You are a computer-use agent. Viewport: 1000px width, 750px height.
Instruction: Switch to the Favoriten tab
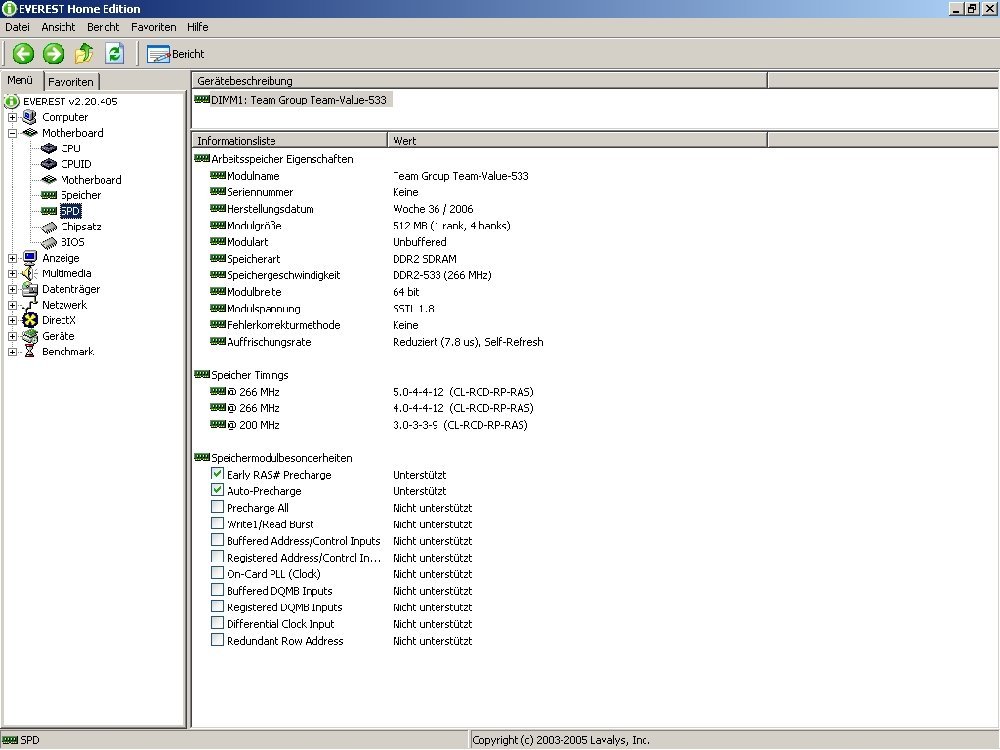coord(71,82)
